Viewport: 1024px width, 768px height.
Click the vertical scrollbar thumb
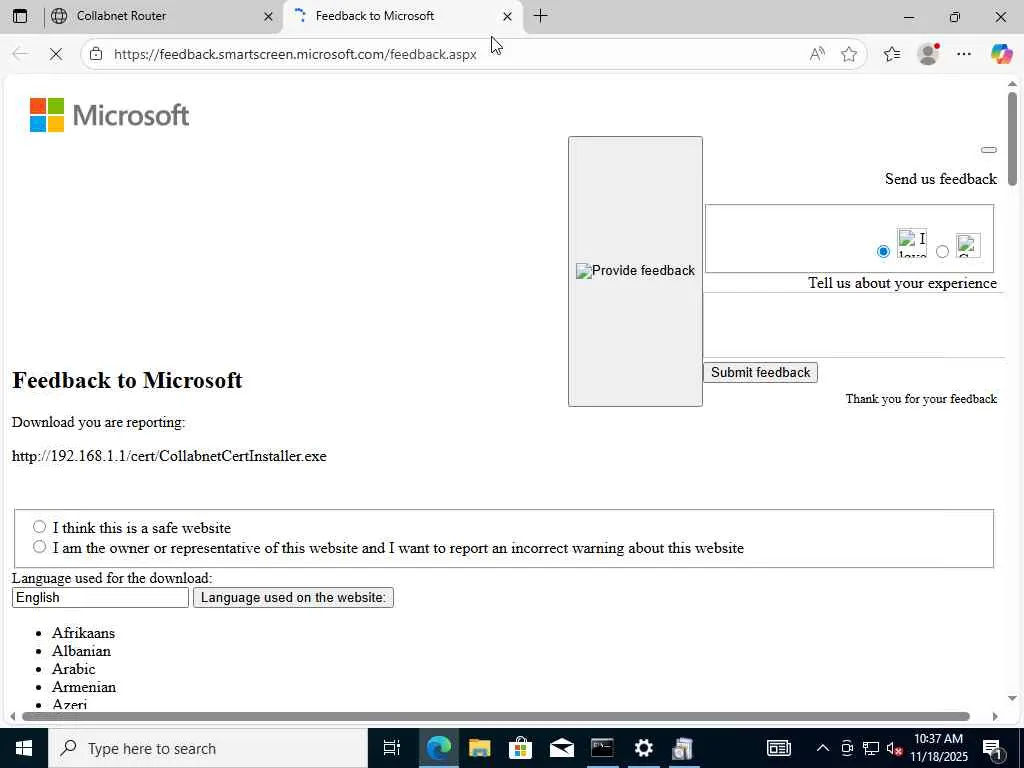tap(1012, 138)
